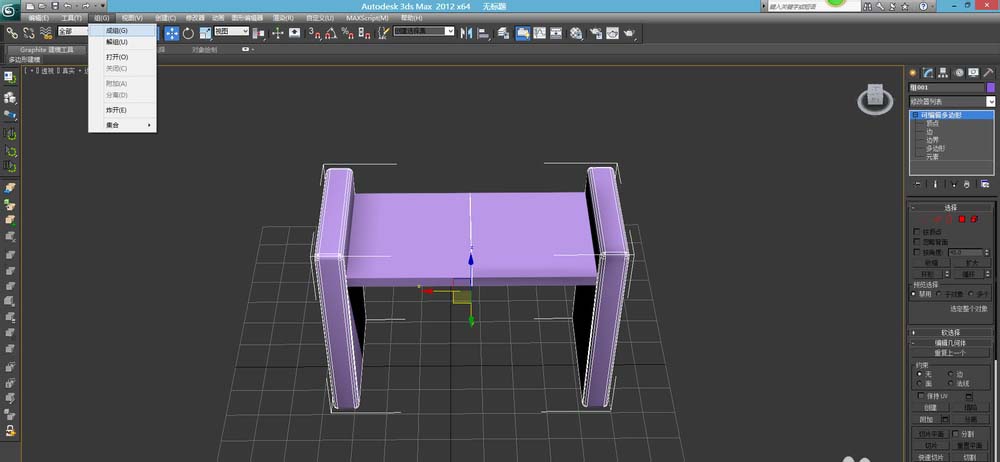
Task: Open the 全部 selection filter dropdown
Action: (x=73, y=31)
